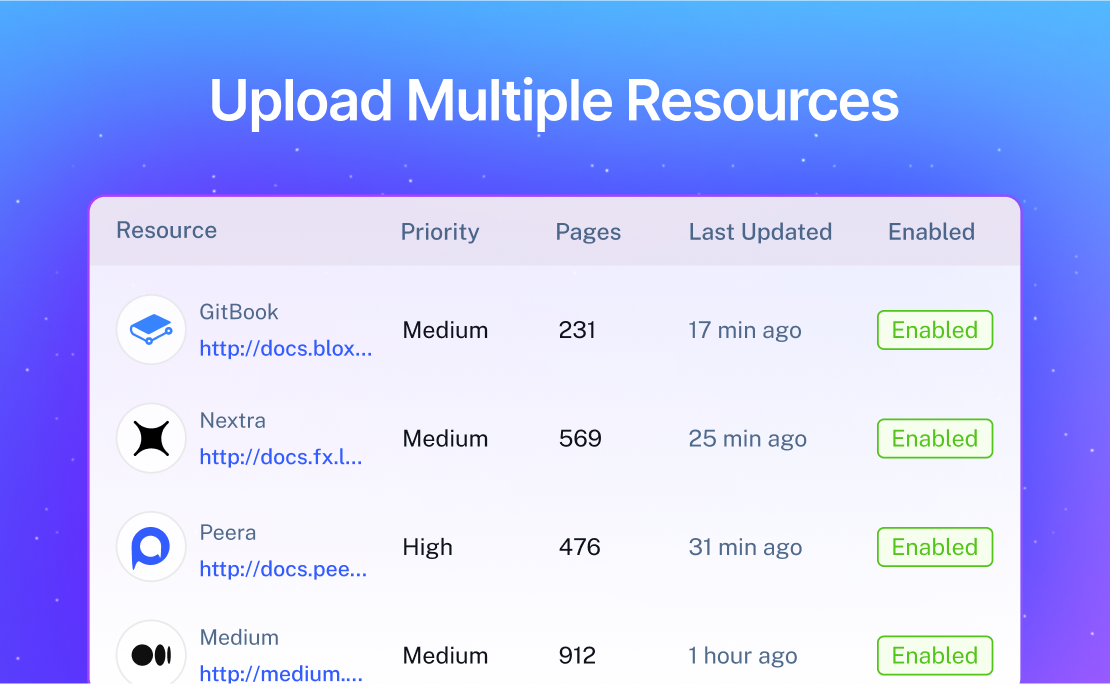The height and width of the screenshot is (684, 1110).
Task: Sort by the Priority column header
Action: click(440, 231)
